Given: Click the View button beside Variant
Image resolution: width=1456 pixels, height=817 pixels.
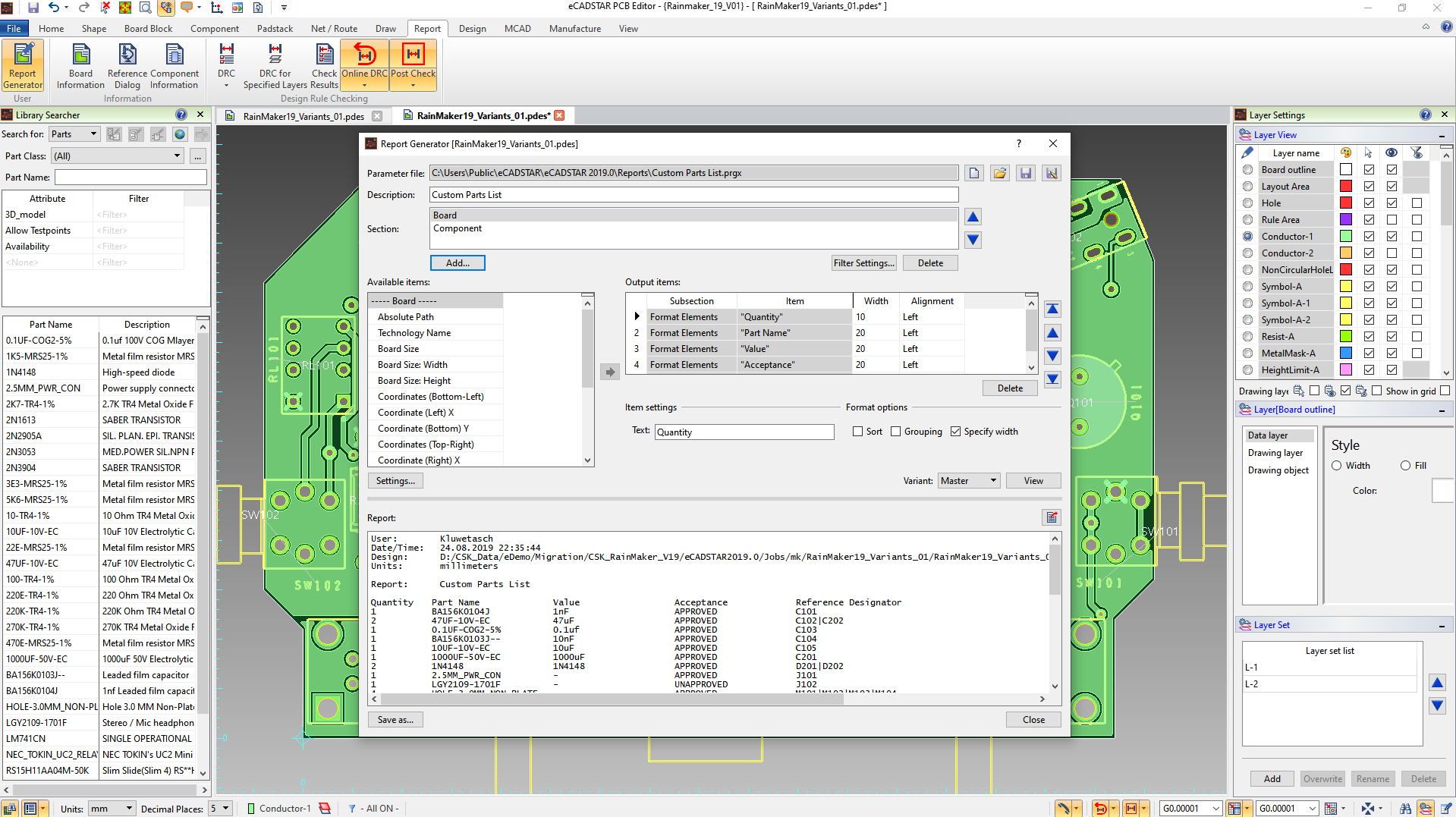Looking at the screenshot, I should [1033, 481].
